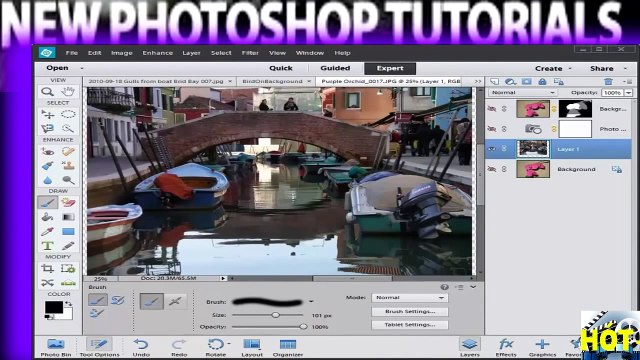Open the Organizer
Screen dimensions: 640x360
coord(288,347)
